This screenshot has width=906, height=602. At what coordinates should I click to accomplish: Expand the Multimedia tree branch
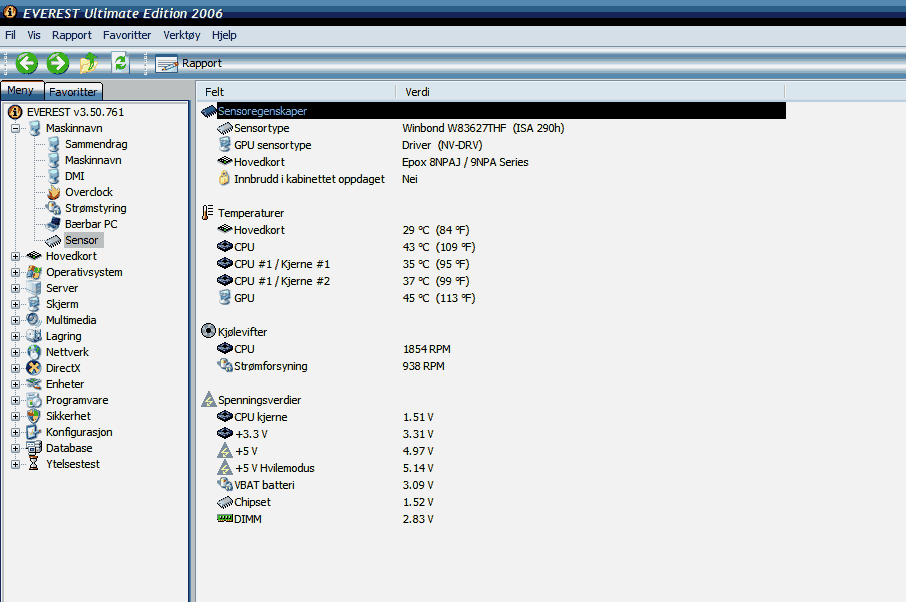tap(16, 320)
